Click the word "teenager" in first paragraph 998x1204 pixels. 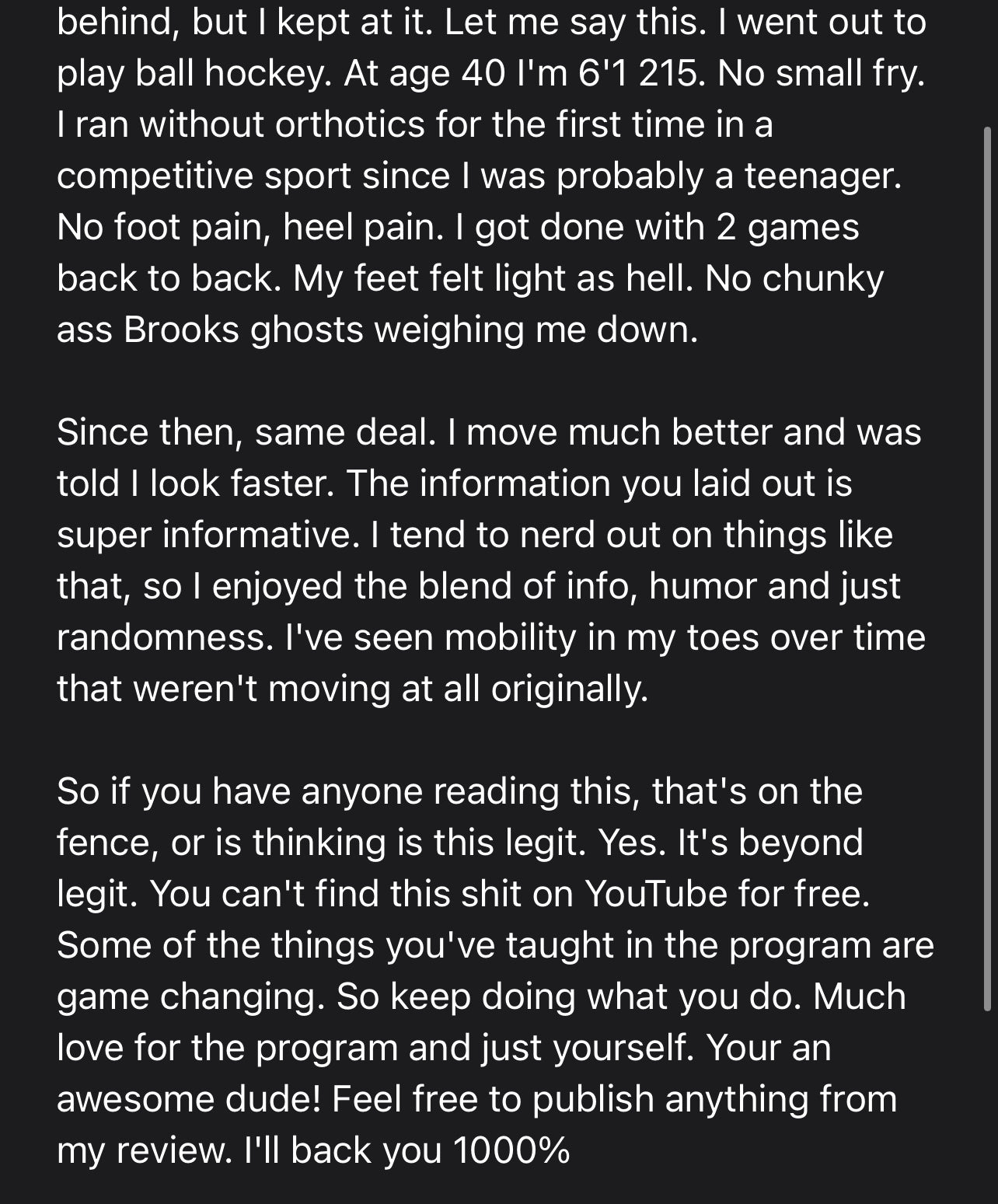[x=821, y=176]
